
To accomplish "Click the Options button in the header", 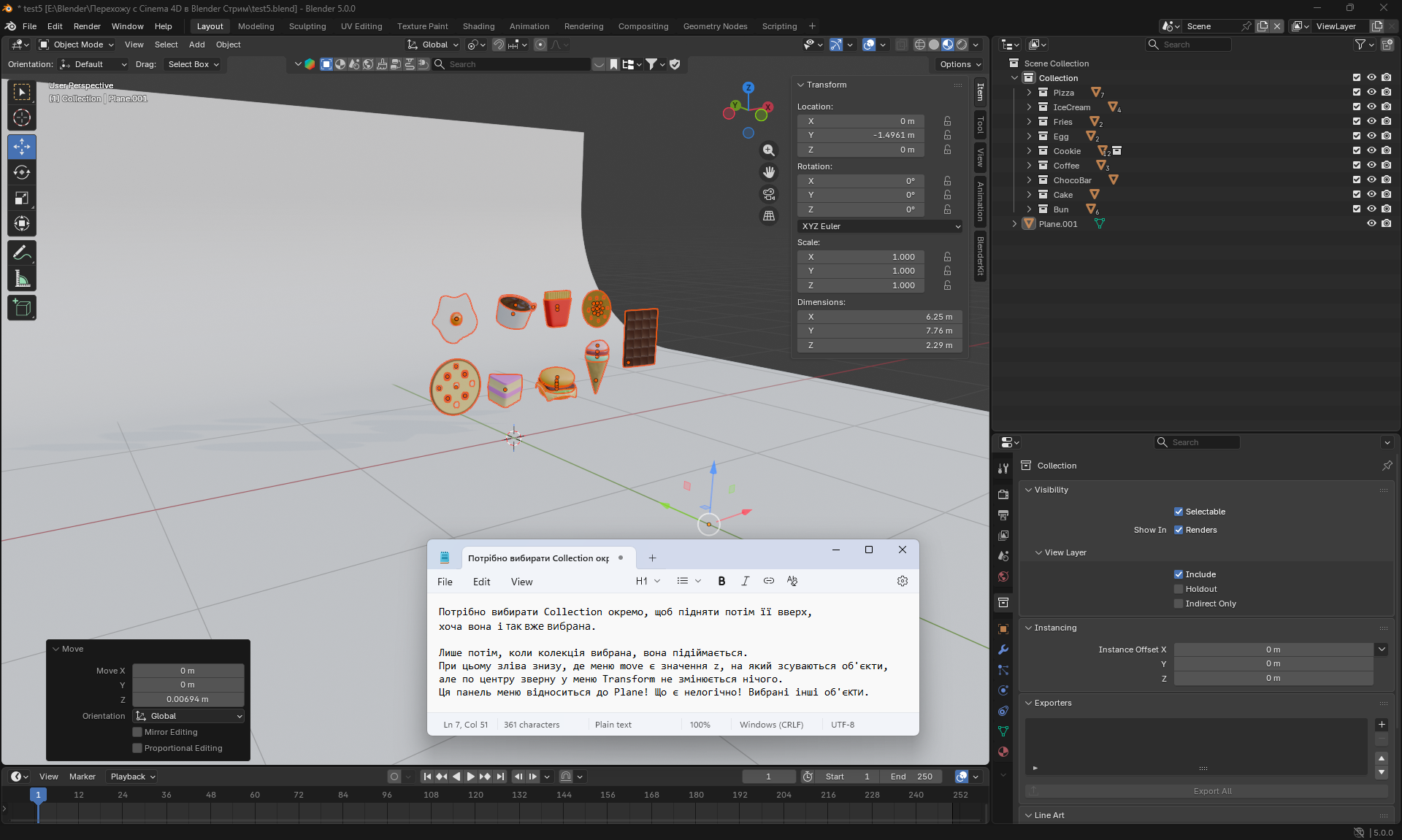I will [x=959, y=64].
